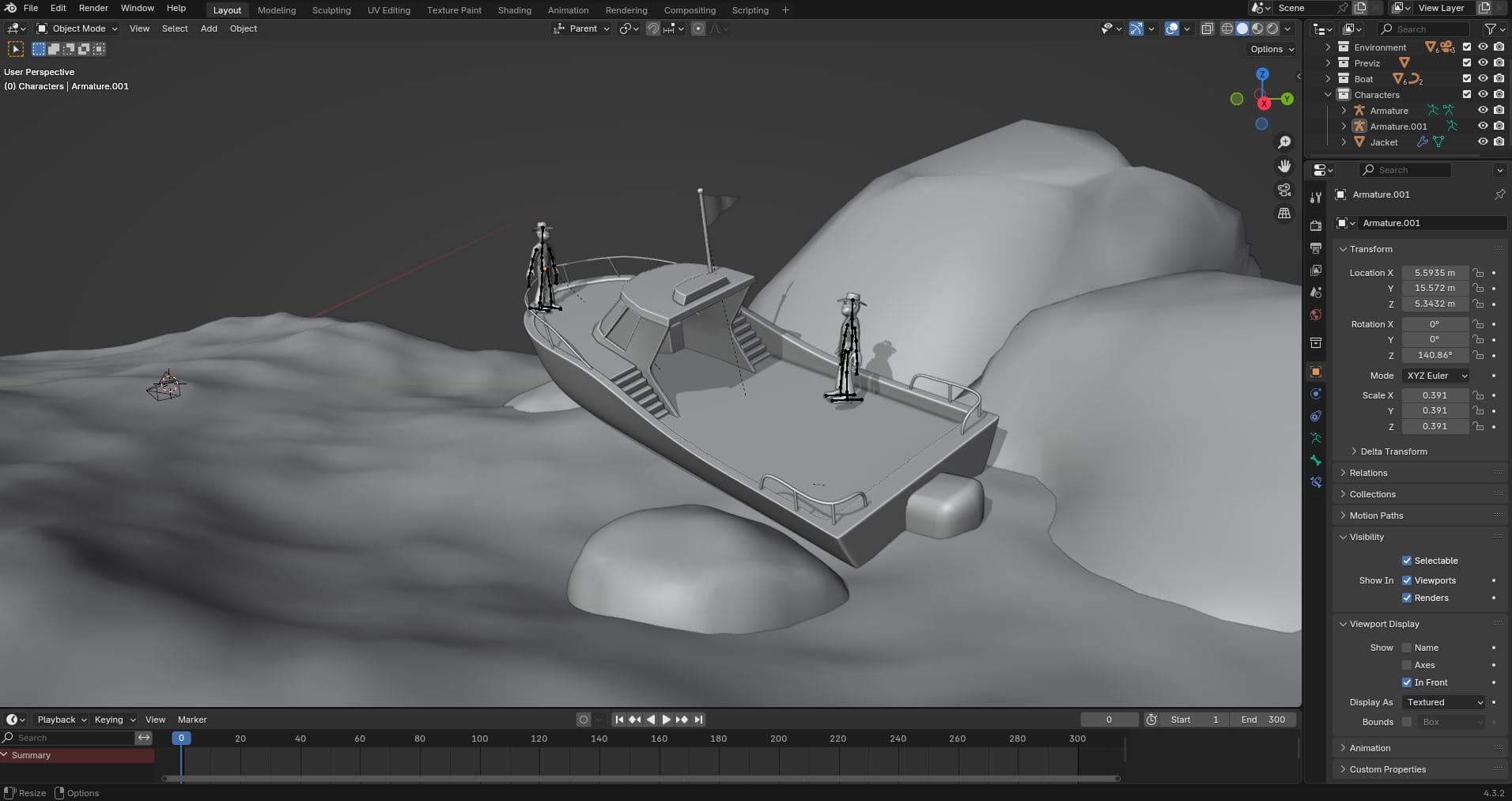Open the XYZ Euler rotation mode dropdown

click(x=1435, y=376)
